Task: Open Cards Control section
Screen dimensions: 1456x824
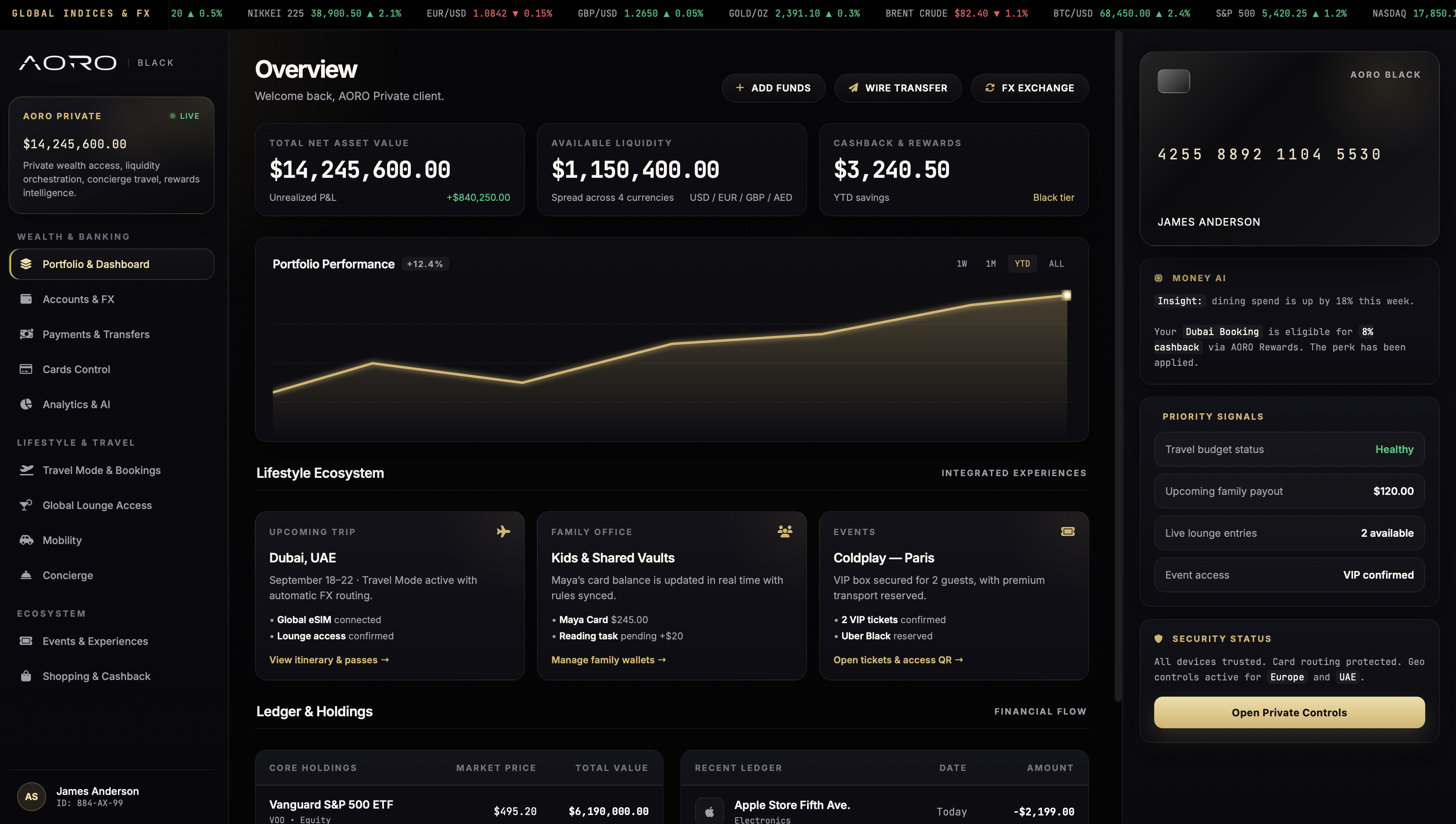Action: (x=76, y=369)
